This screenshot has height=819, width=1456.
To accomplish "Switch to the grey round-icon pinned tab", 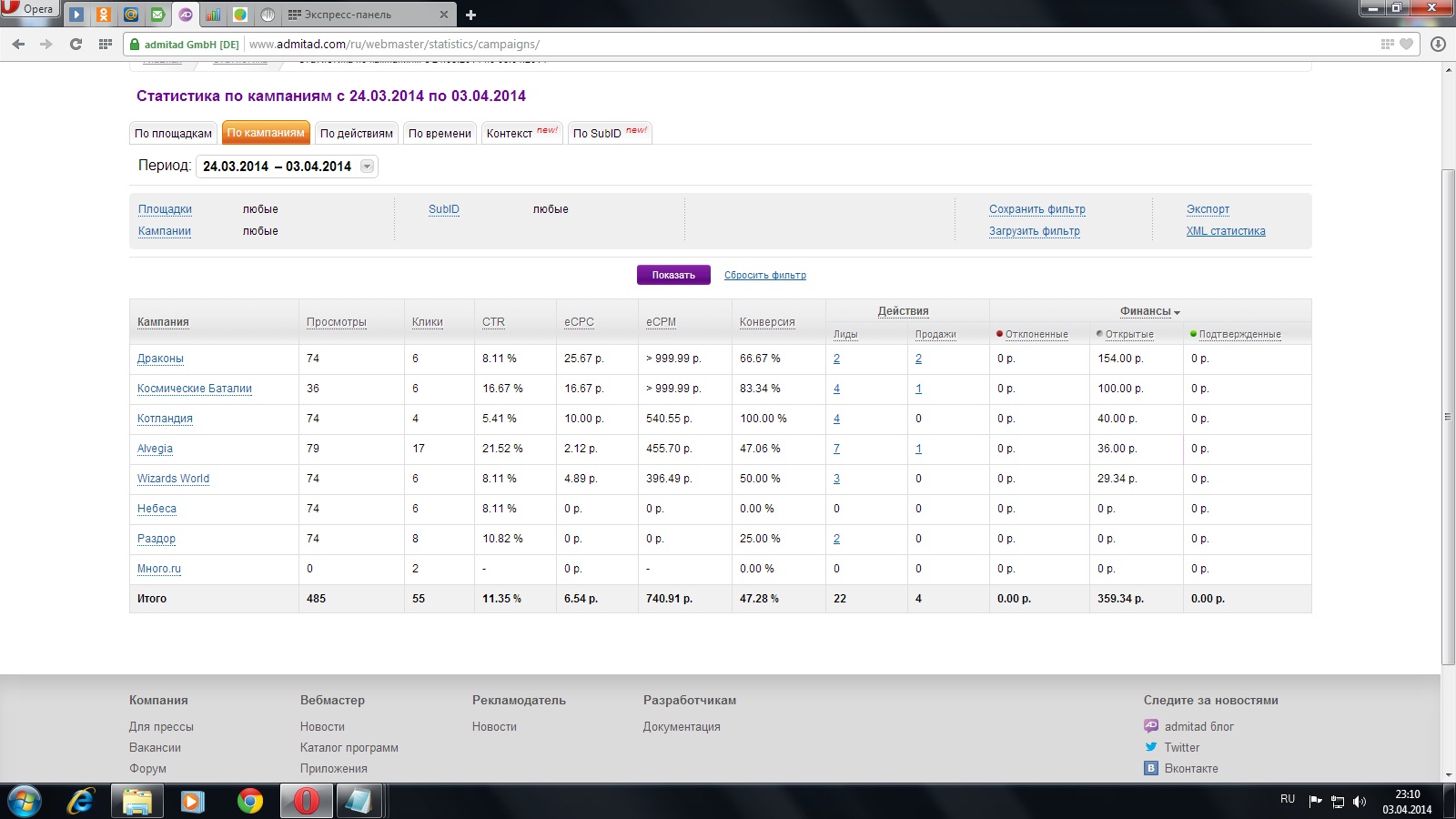I will (x=268, y=15).
